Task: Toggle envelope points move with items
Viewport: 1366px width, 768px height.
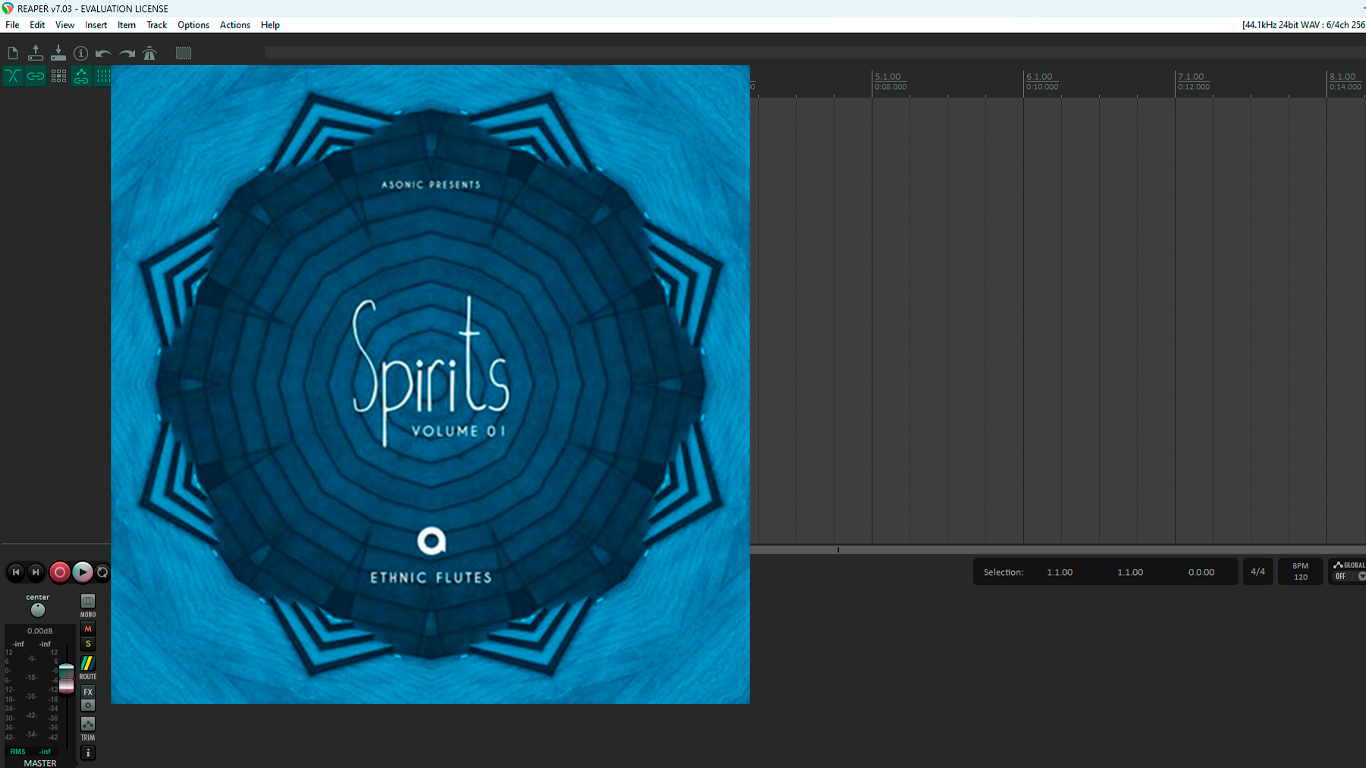Action: pyautogui.click(x=81, y=76)
